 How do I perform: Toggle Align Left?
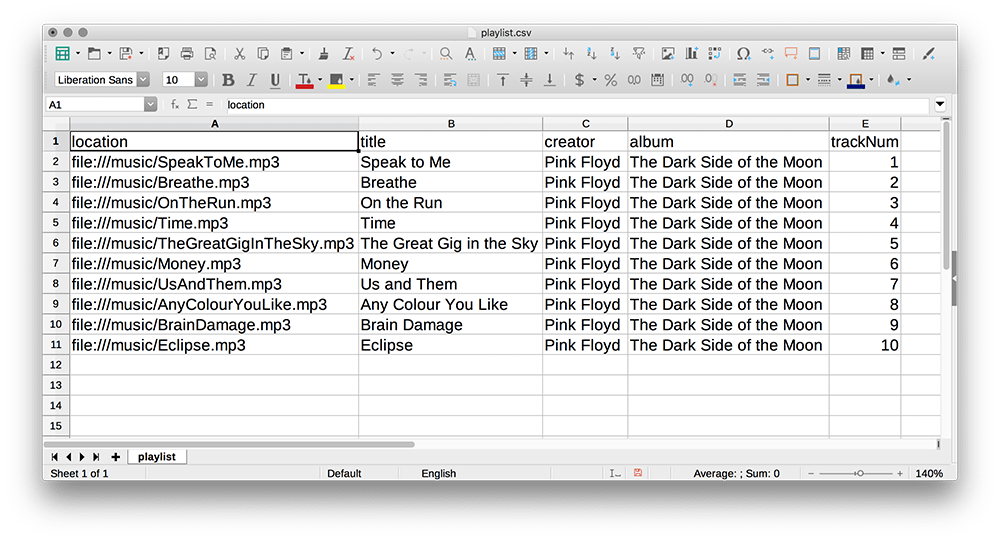tap(373, 80)
